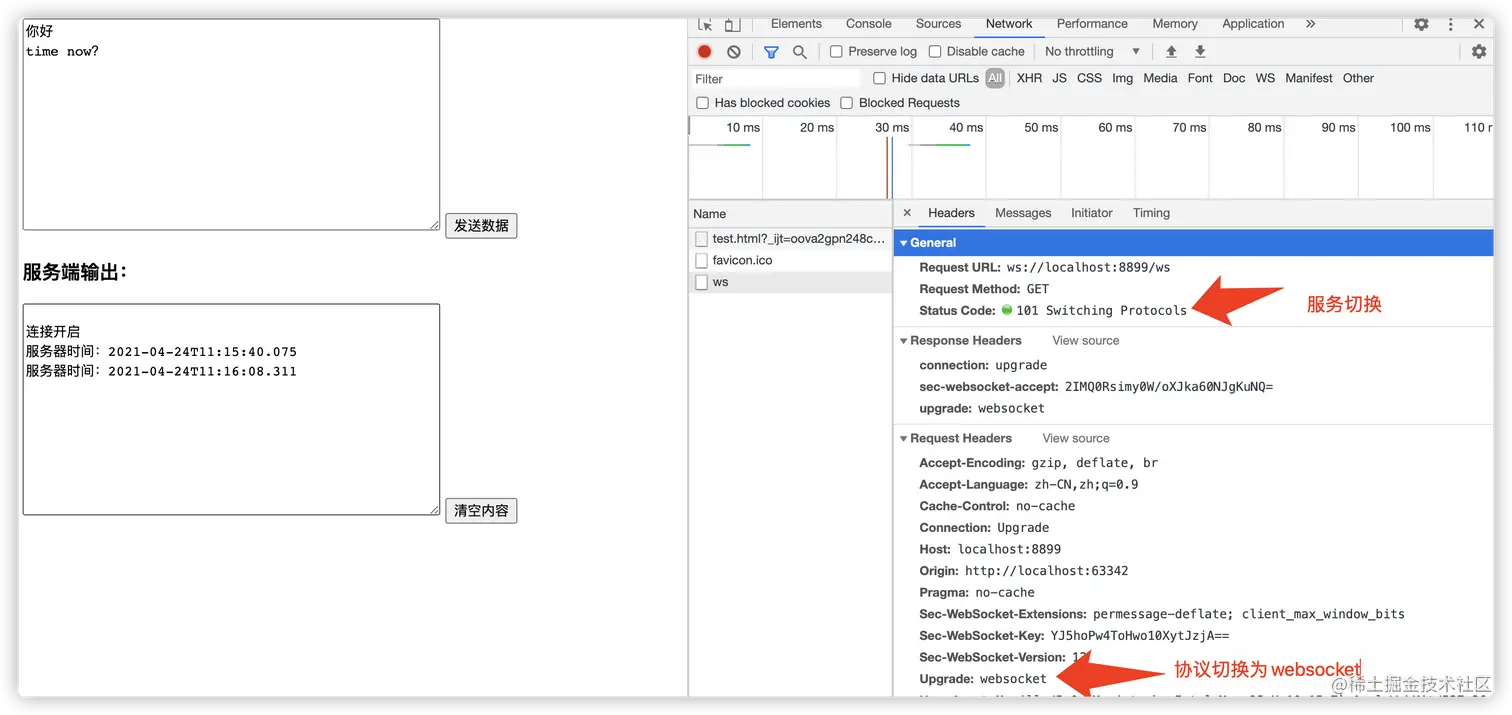Viewport: 1512px width, 715px height.
Task: Focus the message input textarea
Action: coord(231,125)
